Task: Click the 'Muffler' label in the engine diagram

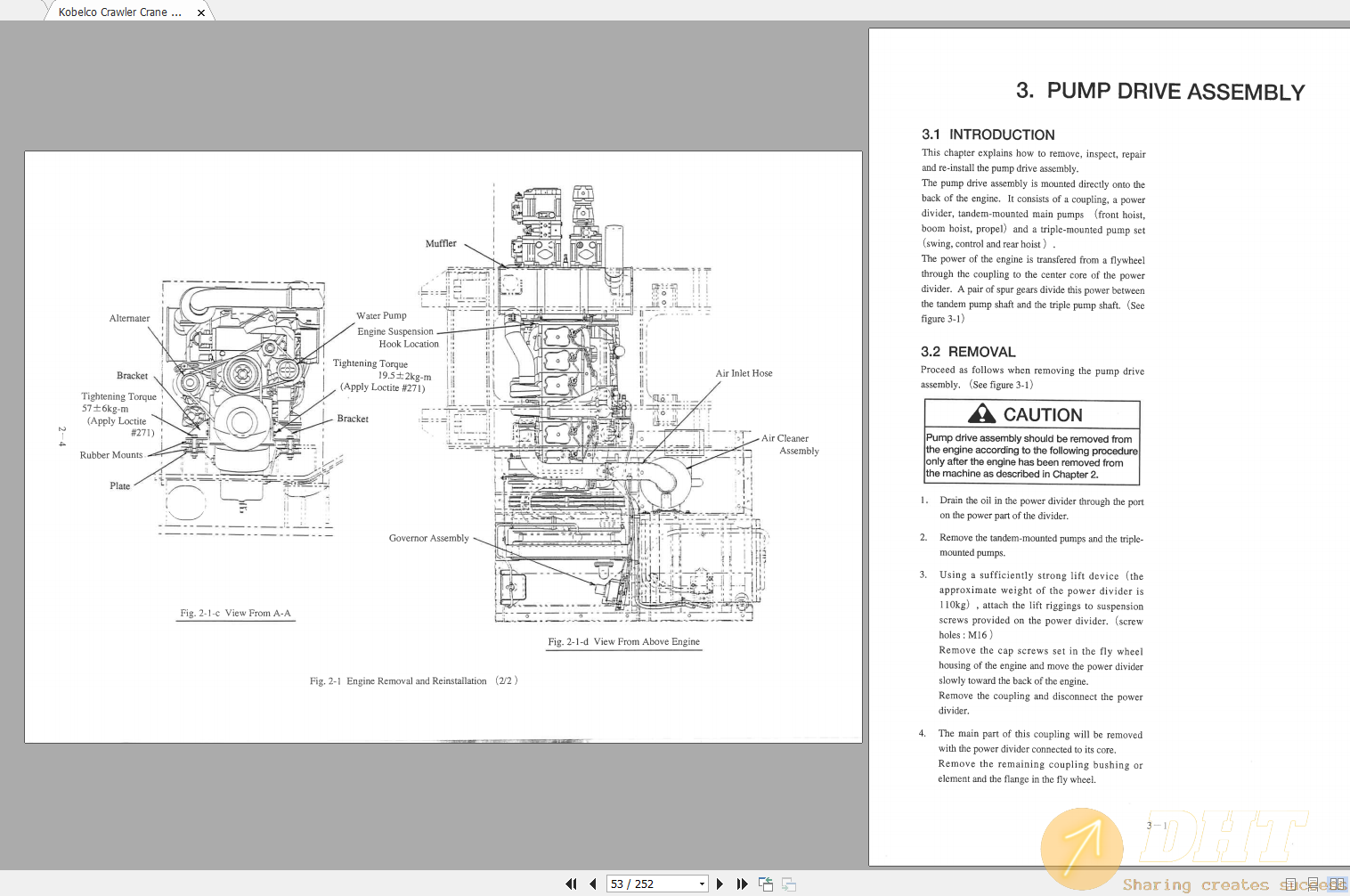Action: coord(441,243)
